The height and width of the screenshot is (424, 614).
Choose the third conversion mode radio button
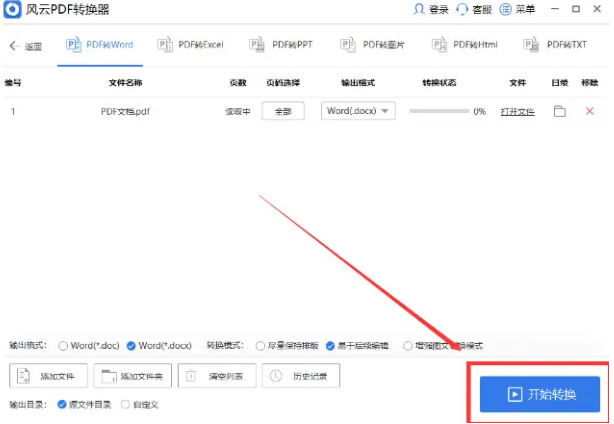click(408, 346)
